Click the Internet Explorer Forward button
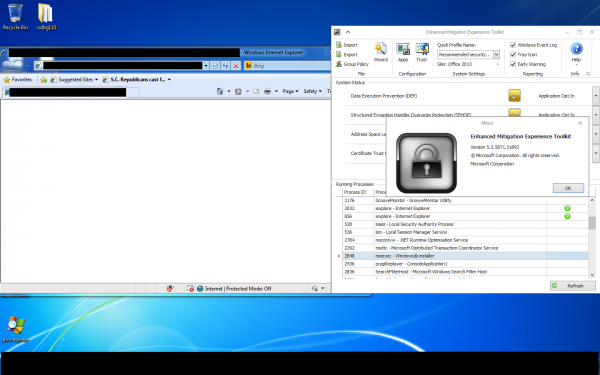Viewport: 600px width, 375px height. click(18, 66)
